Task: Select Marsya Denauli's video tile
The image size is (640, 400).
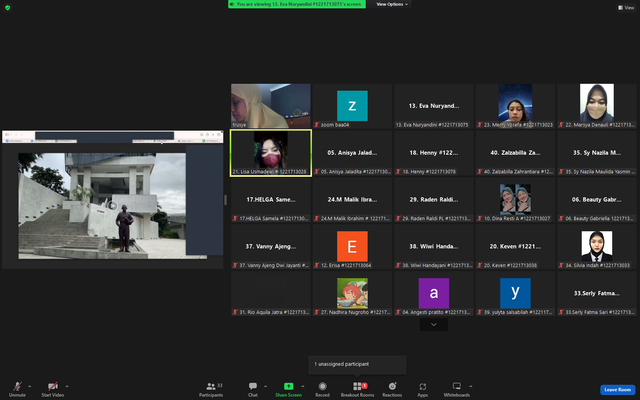Action: pos(597,106)
